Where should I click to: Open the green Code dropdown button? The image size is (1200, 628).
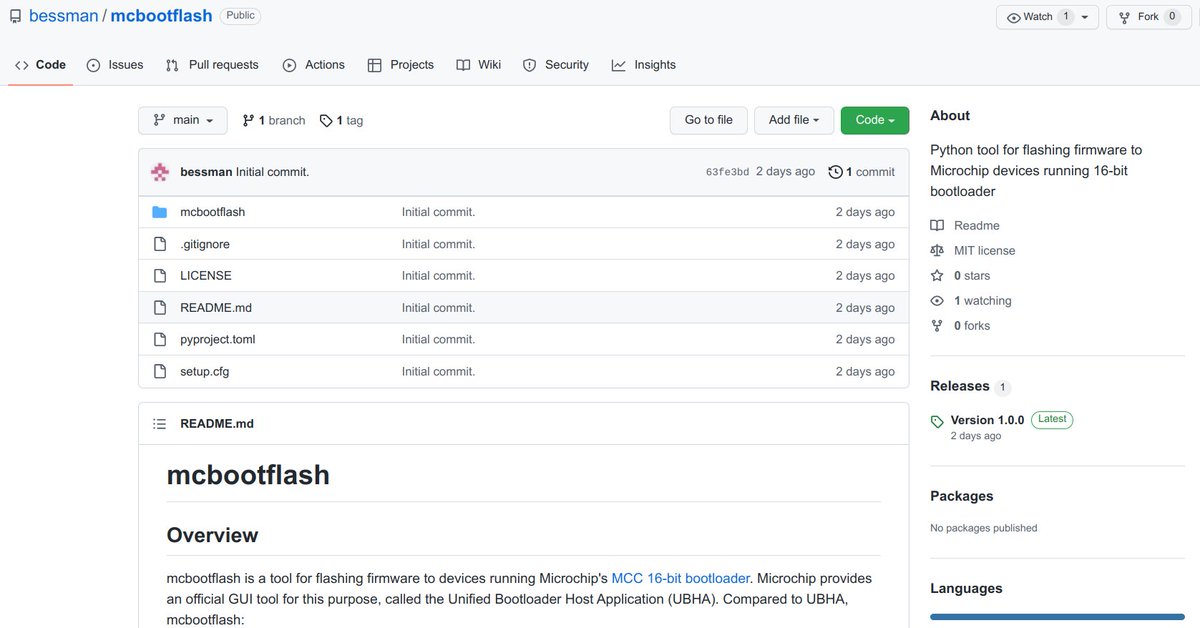click(x=875, y=120)
